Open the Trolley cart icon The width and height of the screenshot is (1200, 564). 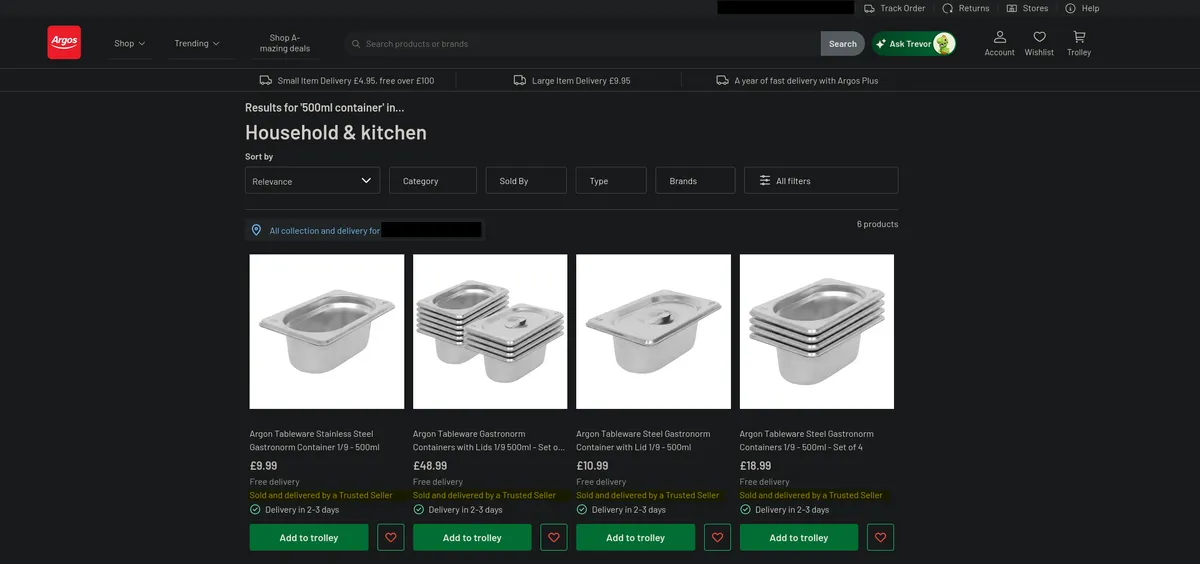1079,37
